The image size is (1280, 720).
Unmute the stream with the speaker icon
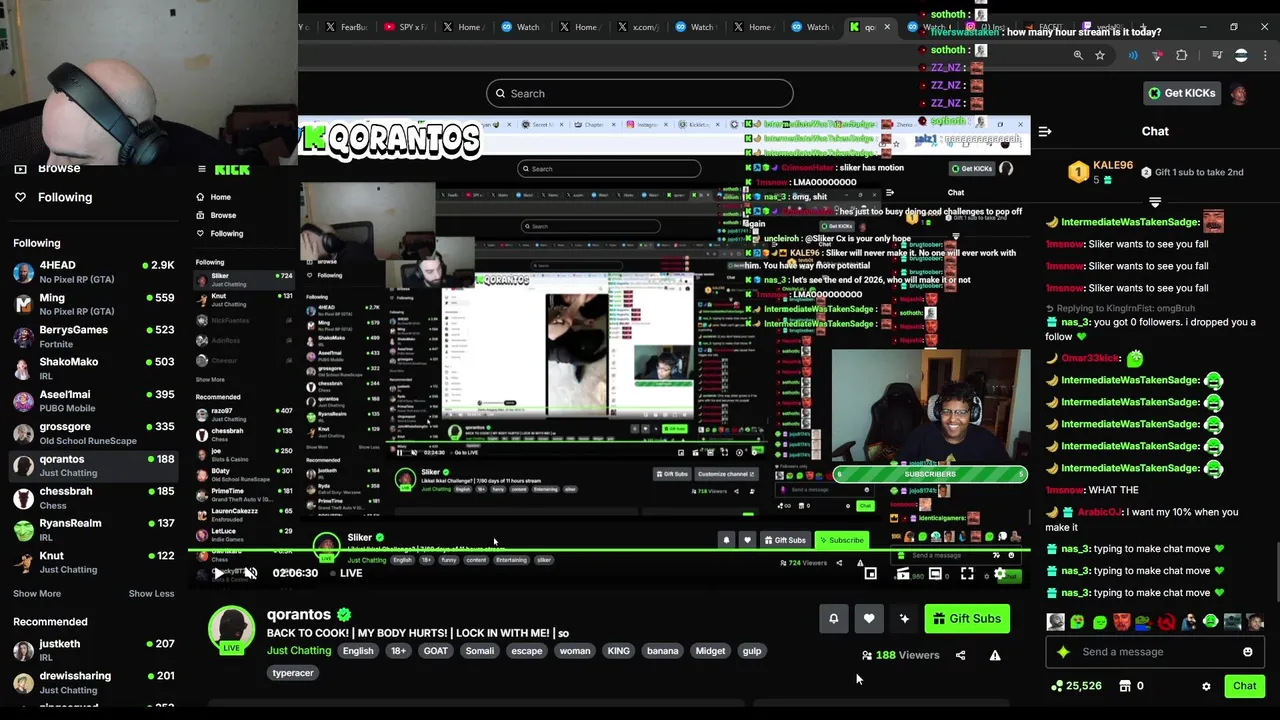(x=251, y=573)
